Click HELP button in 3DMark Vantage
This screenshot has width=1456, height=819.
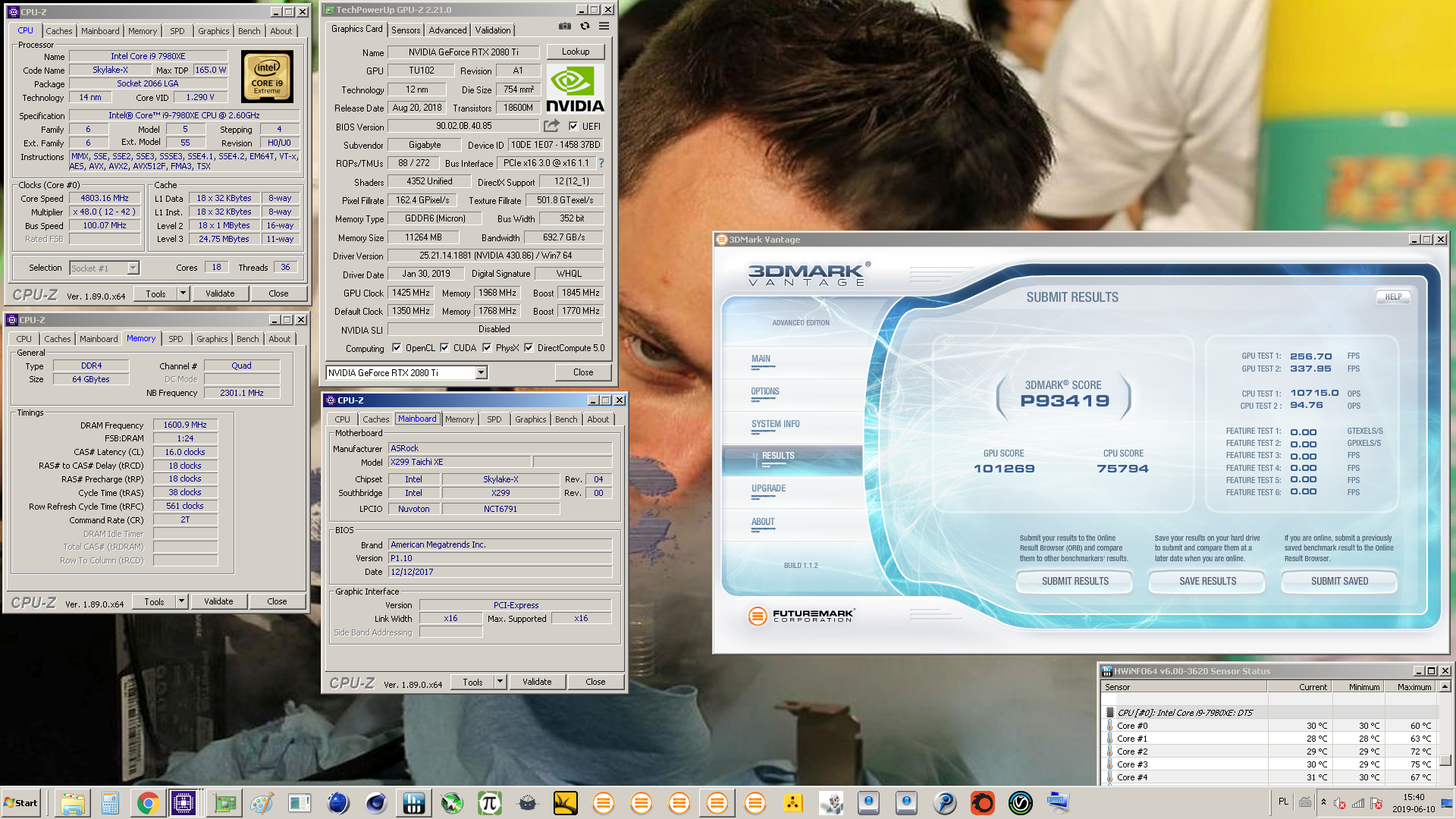1393,297
